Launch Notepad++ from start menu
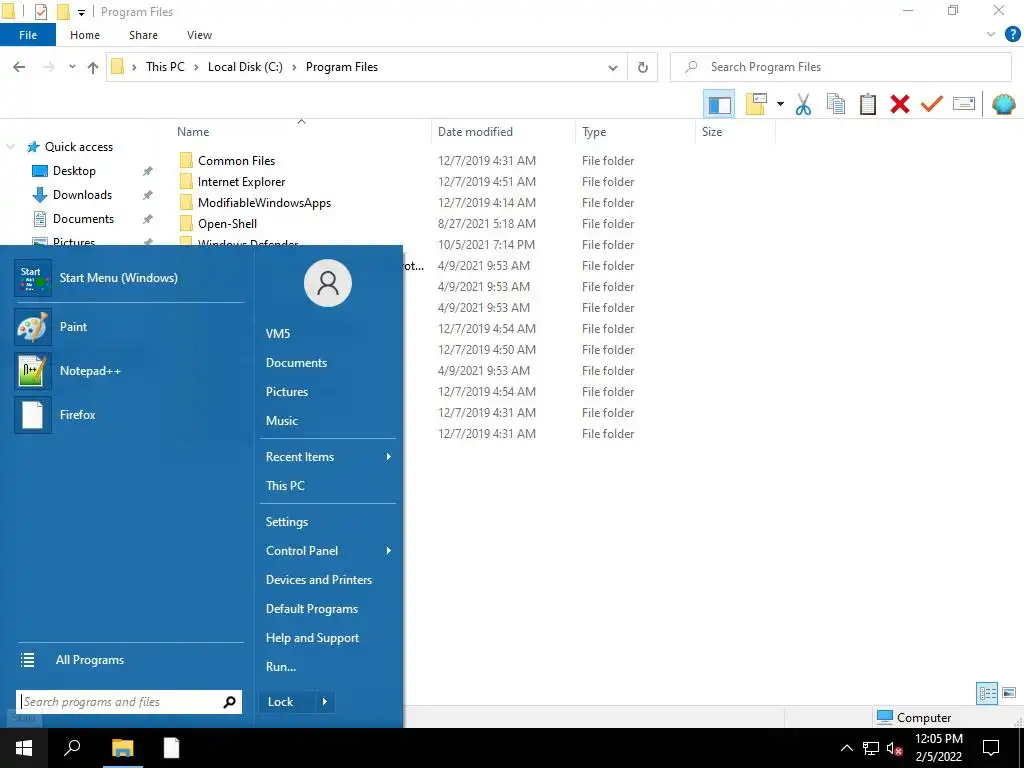 pyautogui.click(x=129, y=371)
